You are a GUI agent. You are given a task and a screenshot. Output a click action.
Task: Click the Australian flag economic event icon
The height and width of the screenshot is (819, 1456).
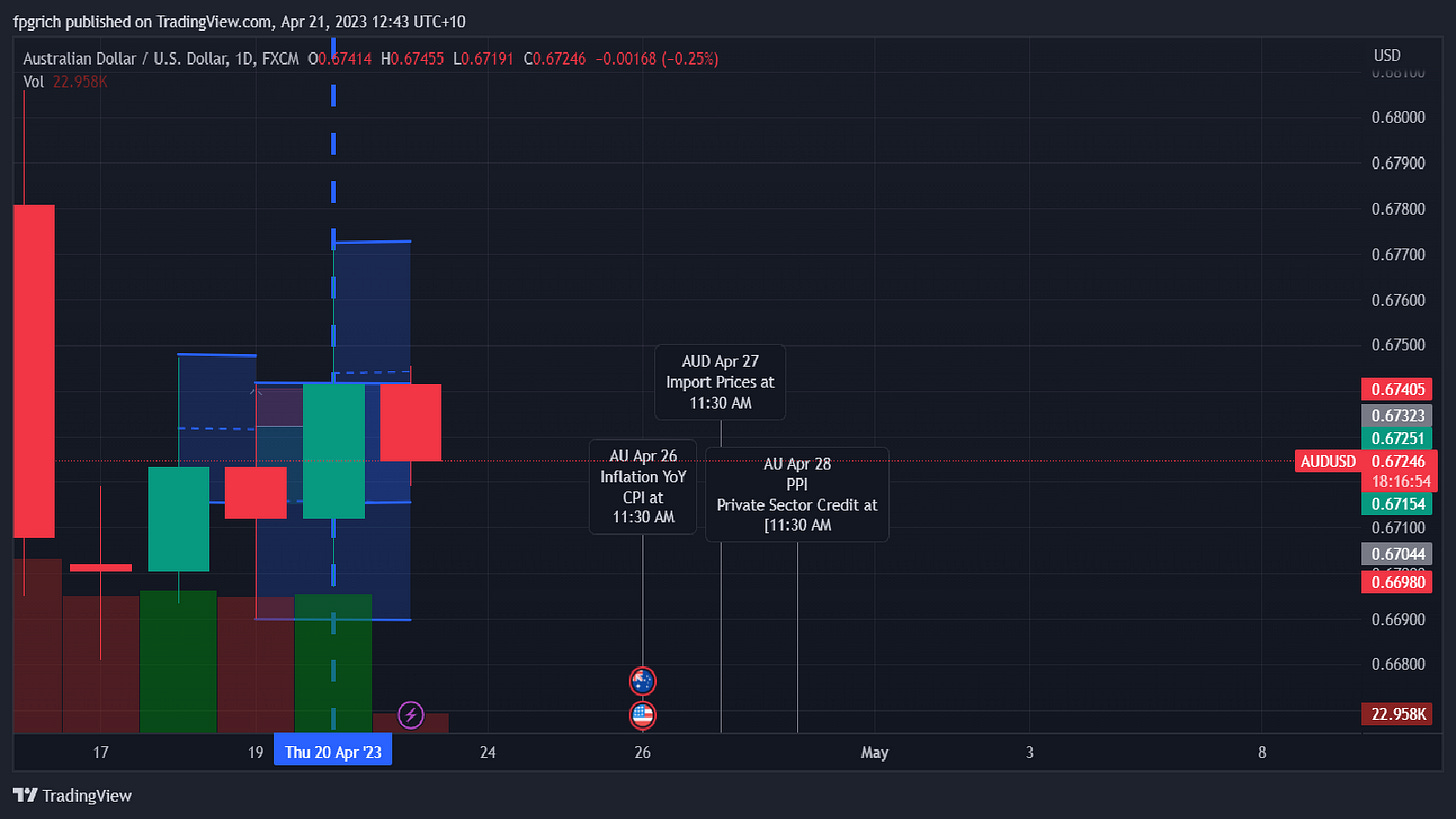point(642,681)
